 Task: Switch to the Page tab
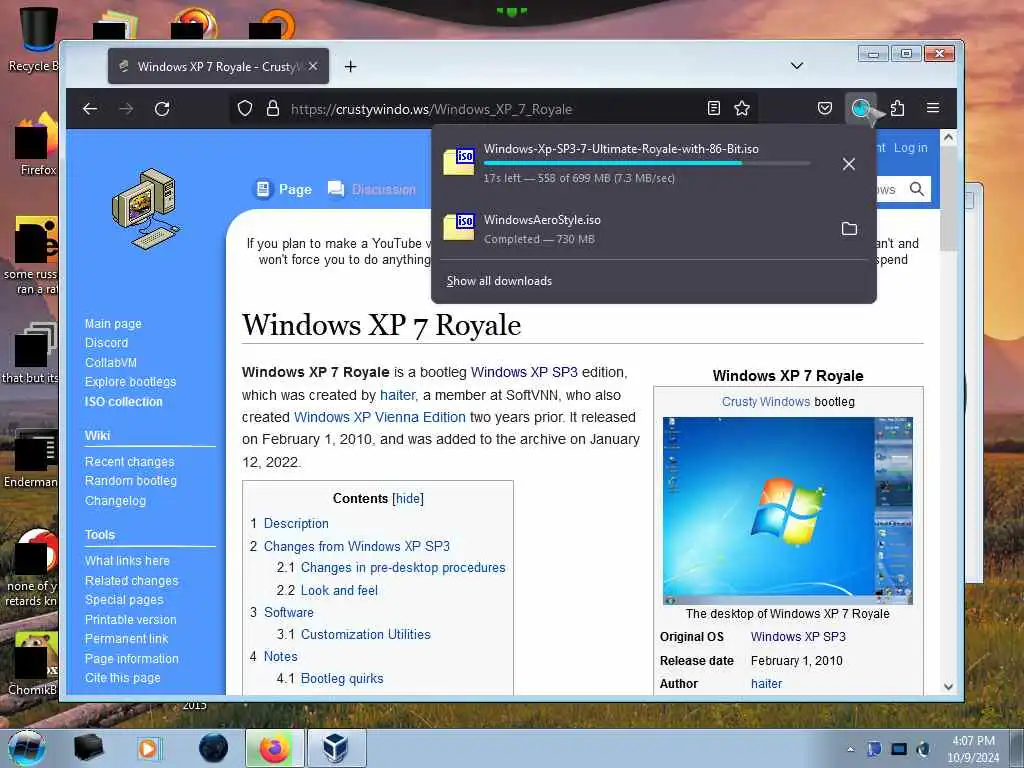(x=283, y=189)
